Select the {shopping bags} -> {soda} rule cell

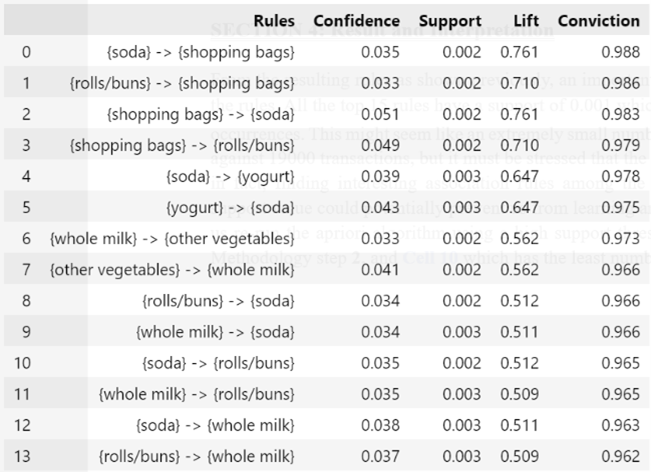point(201,115)
